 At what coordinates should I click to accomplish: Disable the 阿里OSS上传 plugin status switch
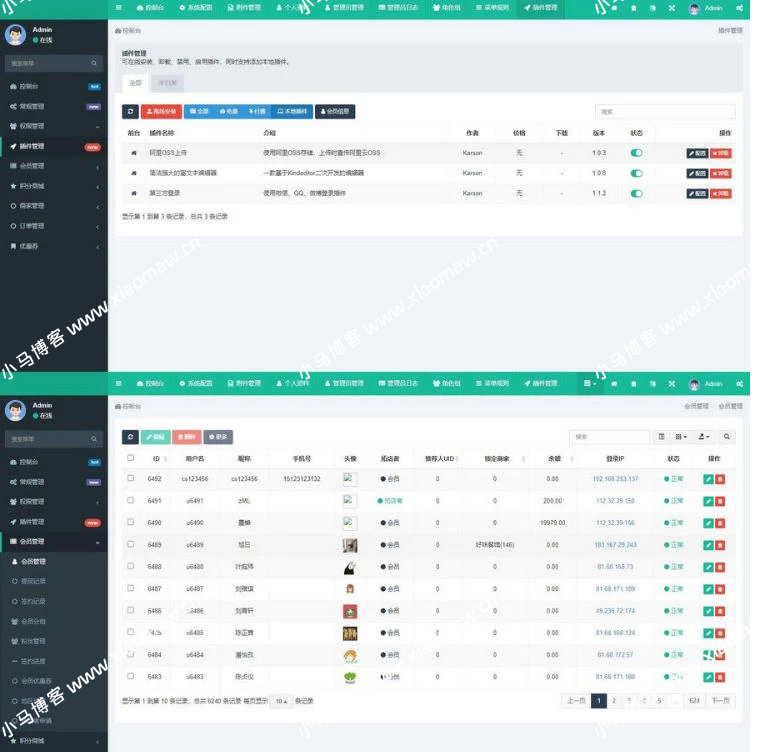point(636,153)
